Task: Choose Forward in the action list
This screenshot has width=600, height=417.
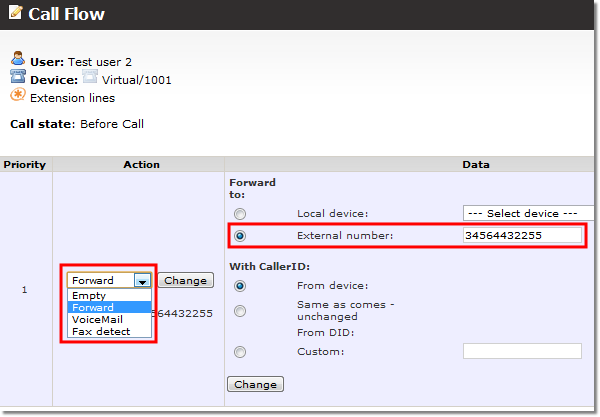Action: pos(93,308)
